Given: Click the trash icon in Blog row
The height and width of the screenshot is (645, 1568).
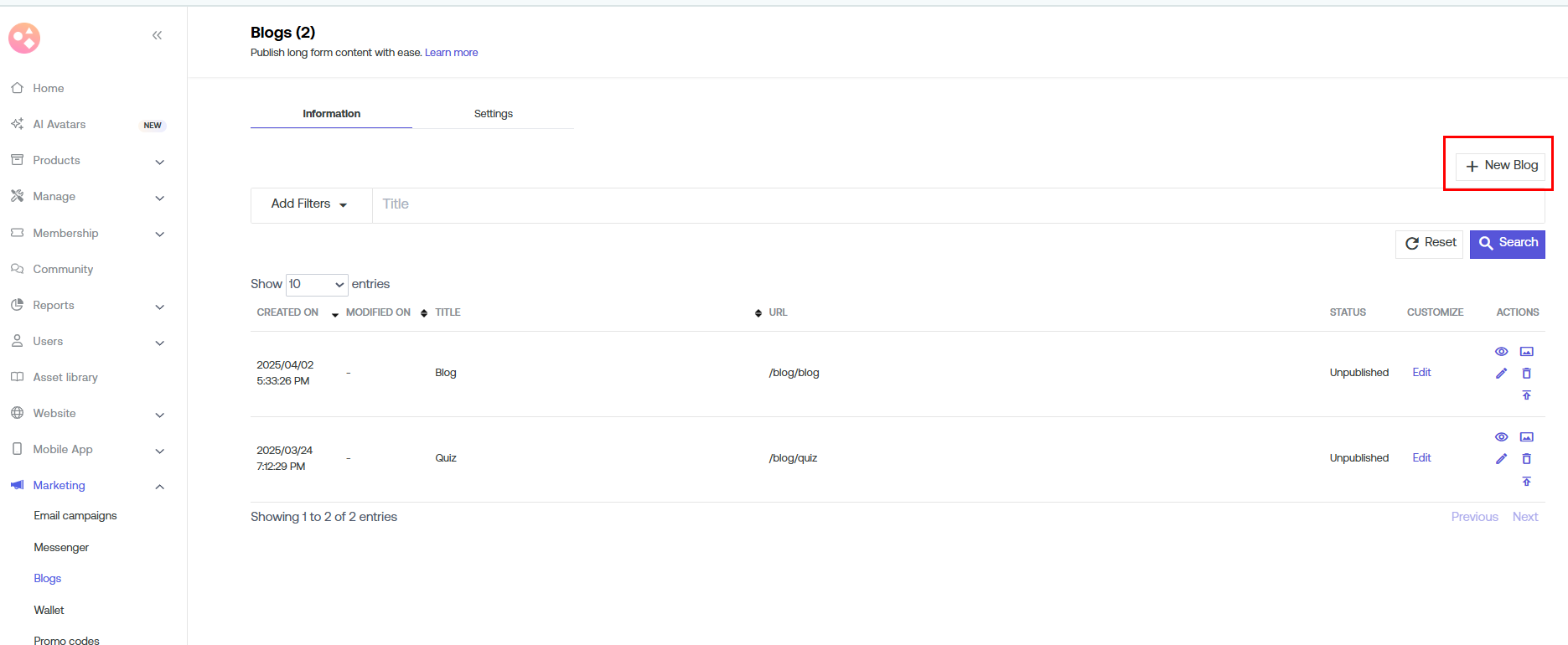Looking at the screenshot, I should click(x=1526, y=374).
